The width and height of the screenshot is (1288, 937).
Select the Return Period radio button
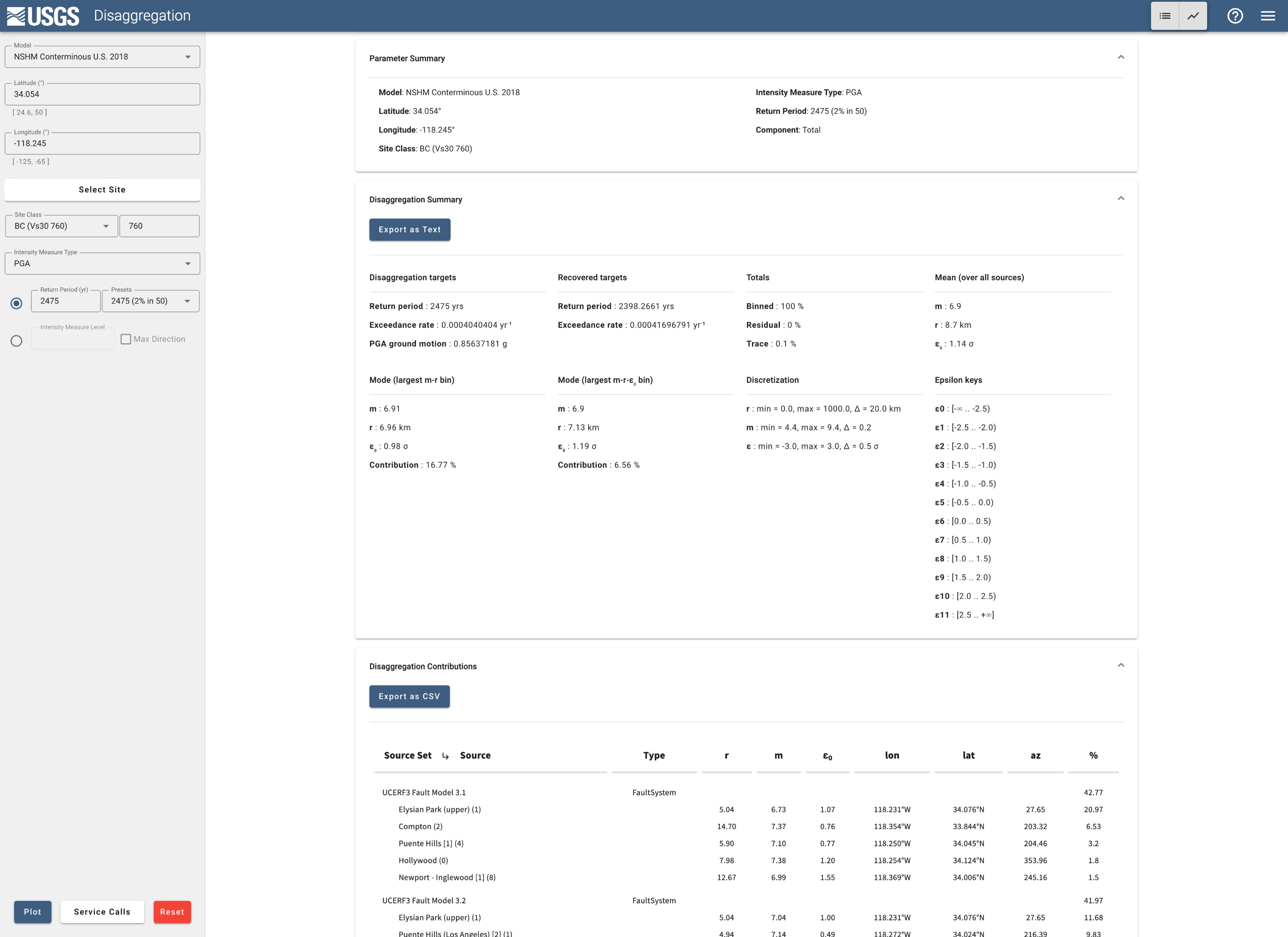pyautogui.click(x=17, y=304)
